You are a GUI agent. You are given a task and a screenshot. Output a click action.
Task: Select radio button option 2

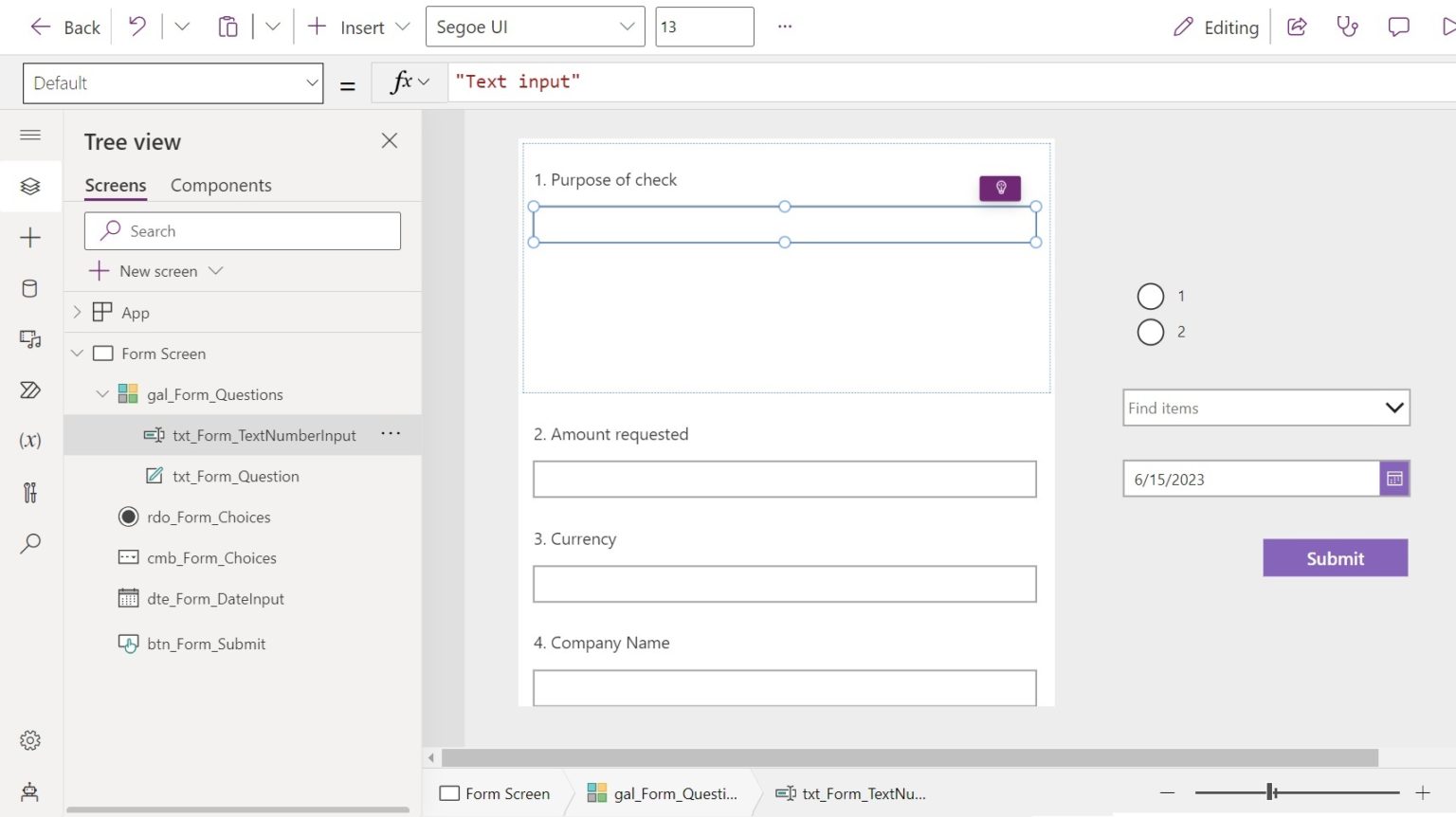point(1150,332)
